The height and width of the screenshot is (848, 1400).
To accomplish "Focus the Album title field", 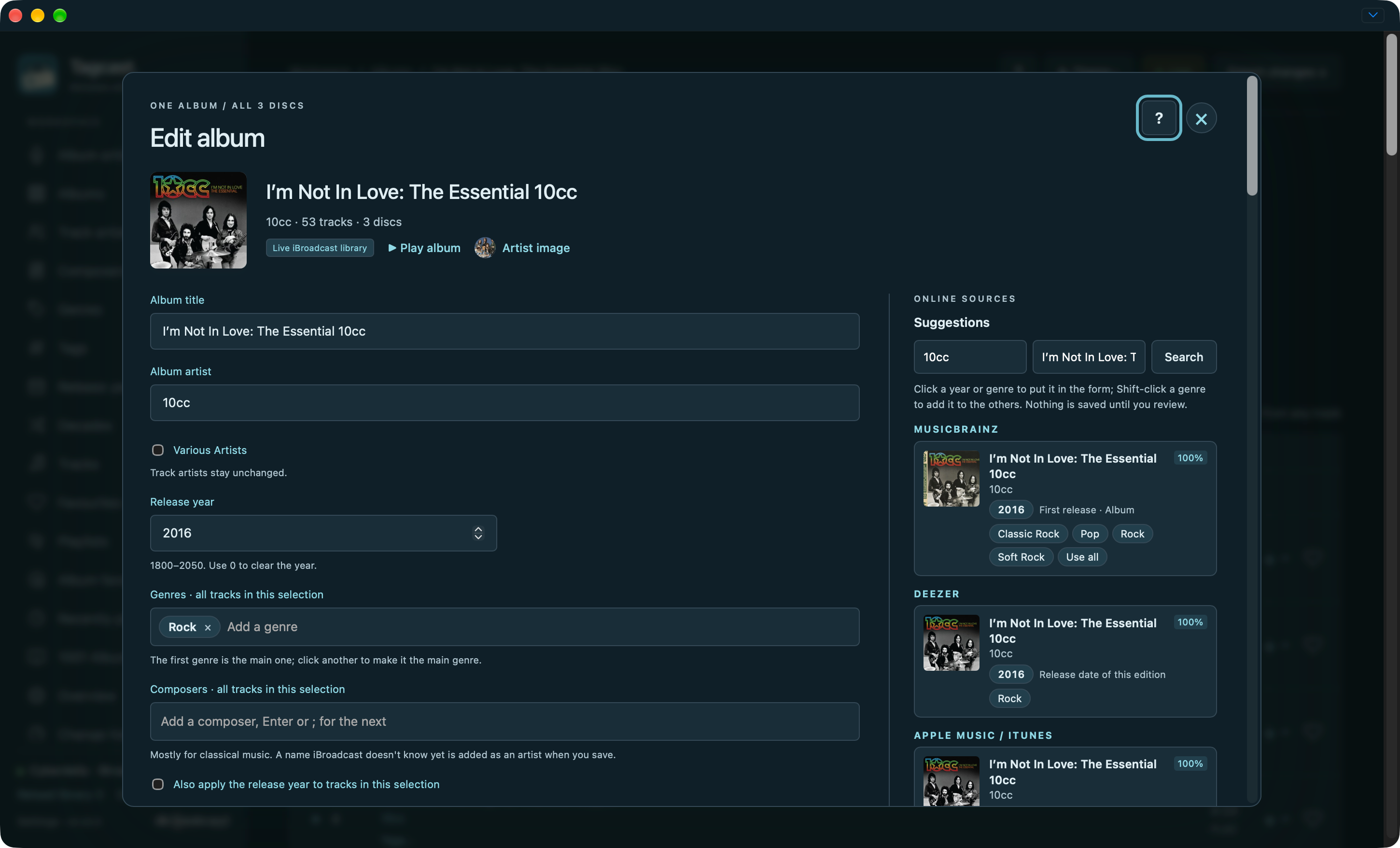I will tap(504, 331).
